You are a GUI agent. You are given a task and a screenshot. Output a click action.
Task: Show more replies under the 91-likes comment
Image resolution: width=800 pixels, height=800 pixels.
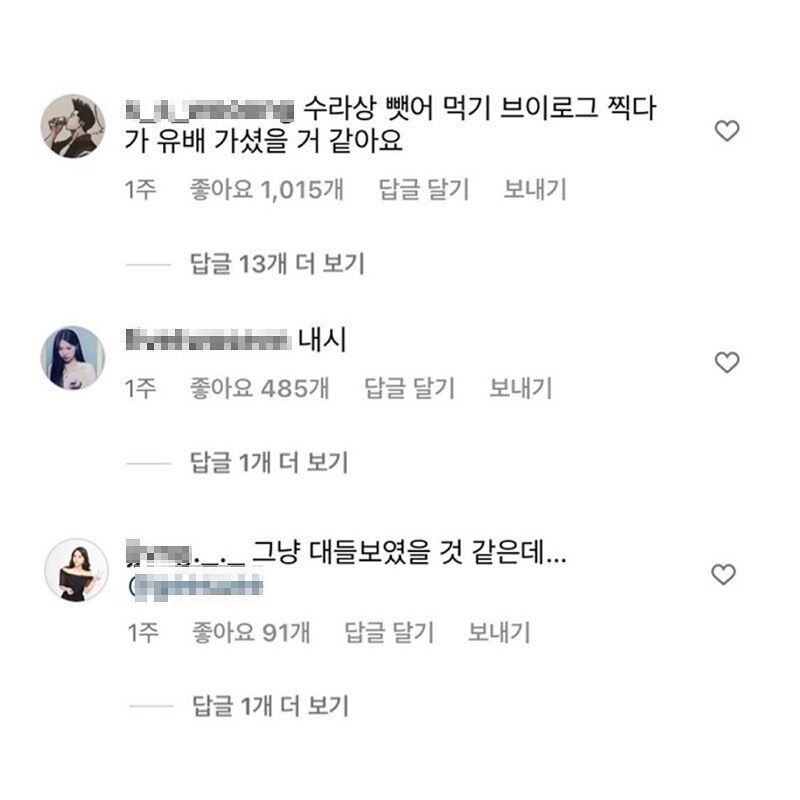(269, 706)
